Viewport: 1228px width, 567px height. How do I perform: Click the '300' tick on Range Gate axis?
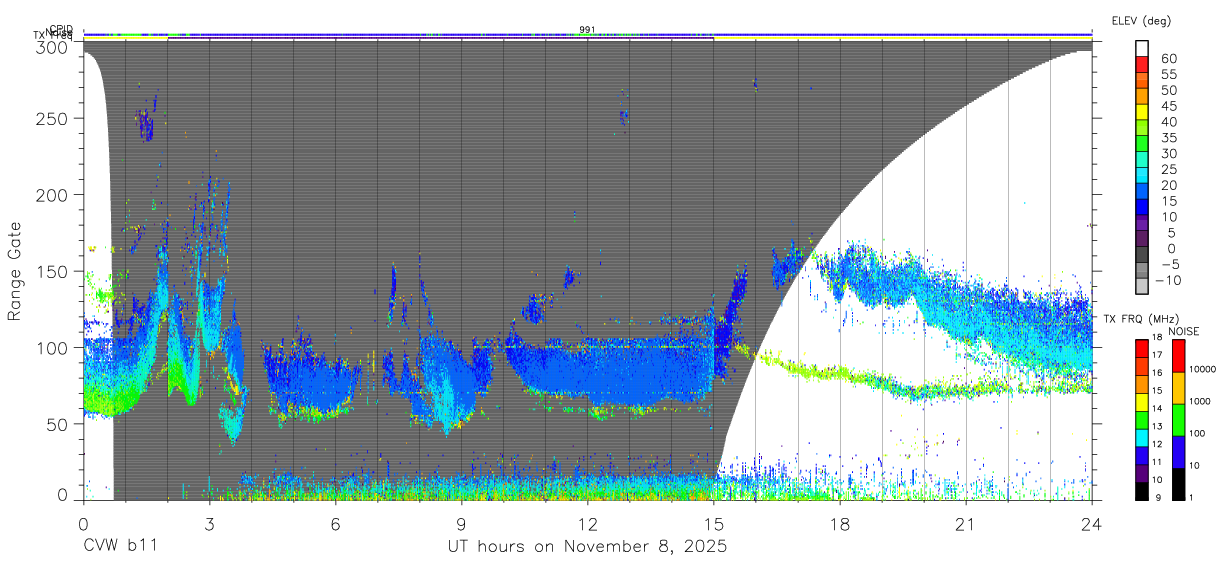point(53,47)
